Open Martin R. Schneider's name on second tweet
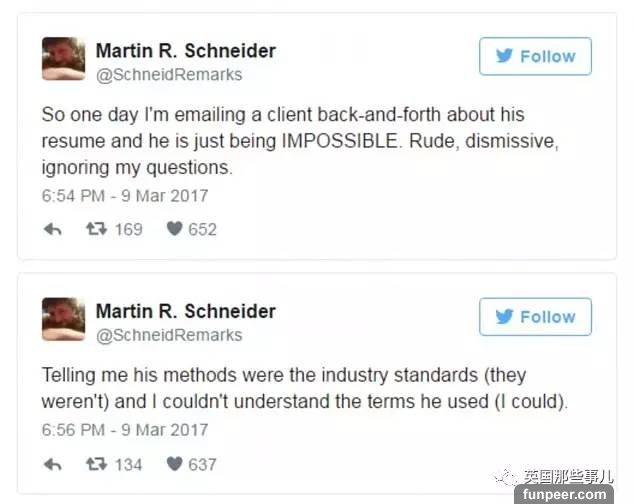Screen dimensions: 634x504 (185, 311)
